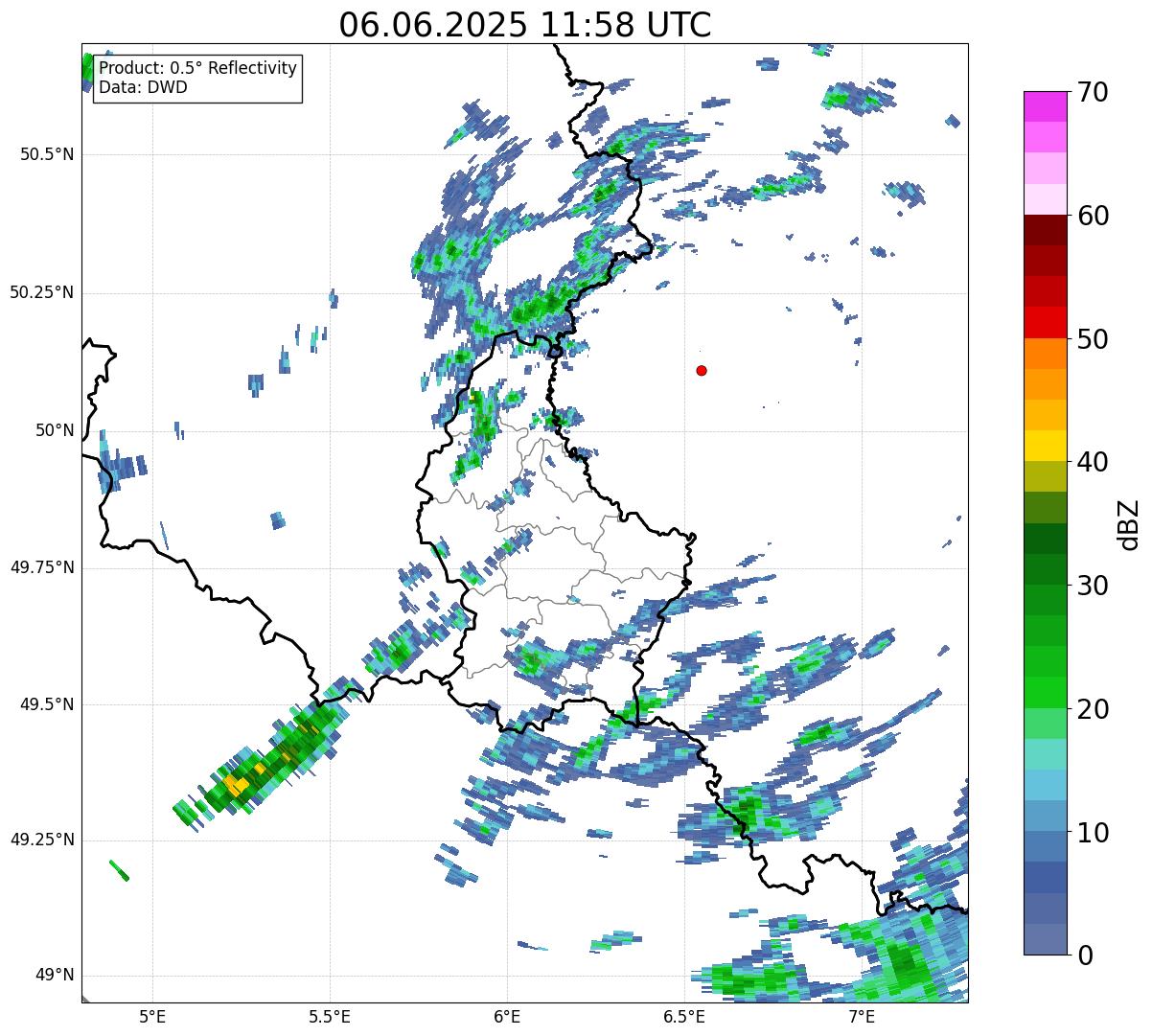
Task: Click the latitude label 49.75°N
Action: pos(41,567)
